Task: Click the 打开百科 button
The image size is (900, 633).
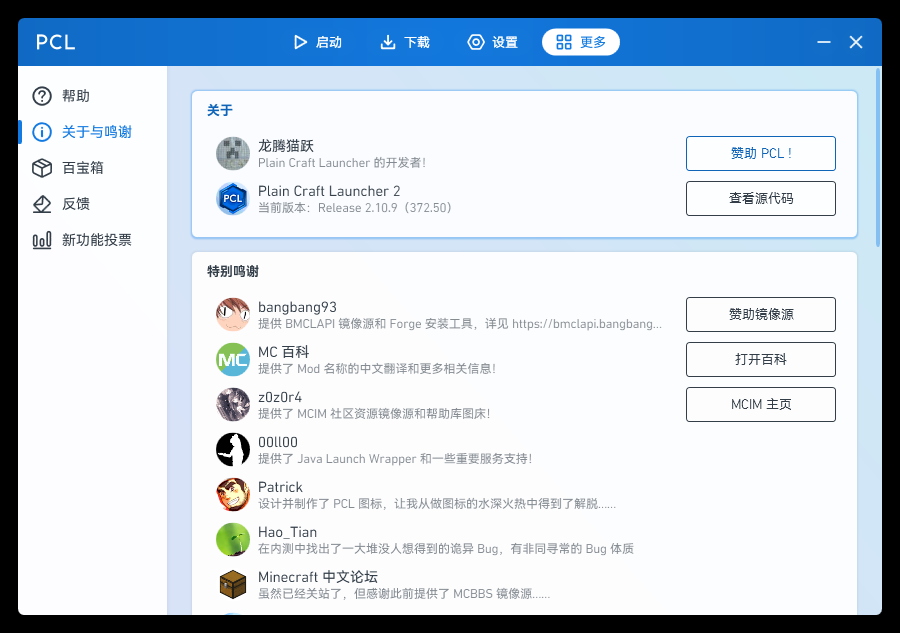Action: [761, 359]
